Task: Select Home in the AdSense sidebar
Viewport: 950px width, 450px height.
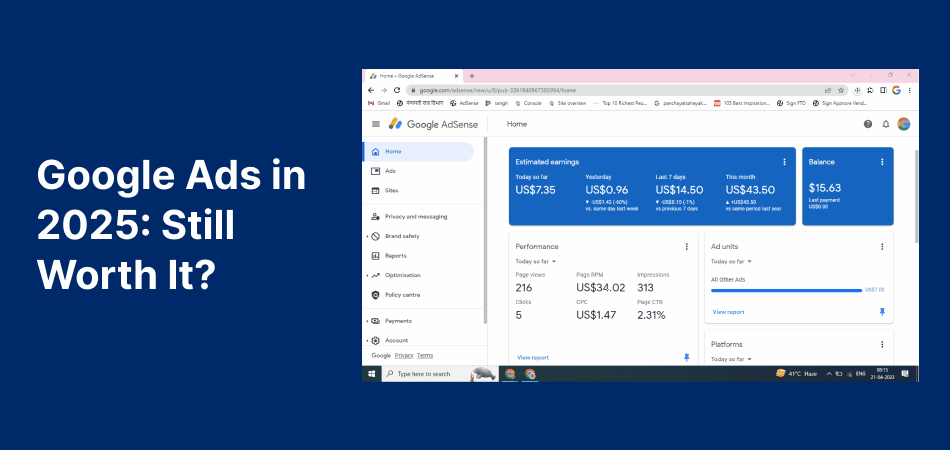Action: click(418, 151)
